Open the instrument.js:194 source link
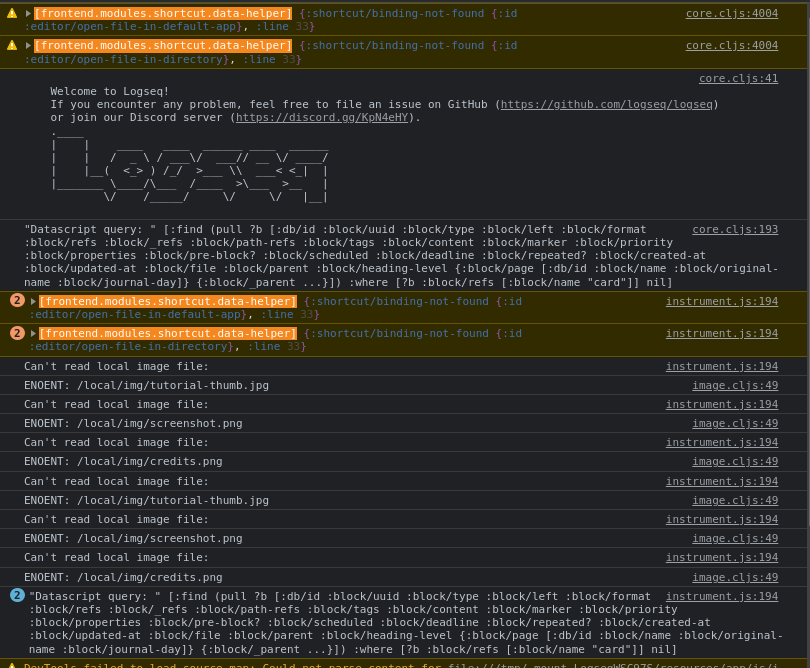This screenshot has width=810, height=668. tap(722, 300)
